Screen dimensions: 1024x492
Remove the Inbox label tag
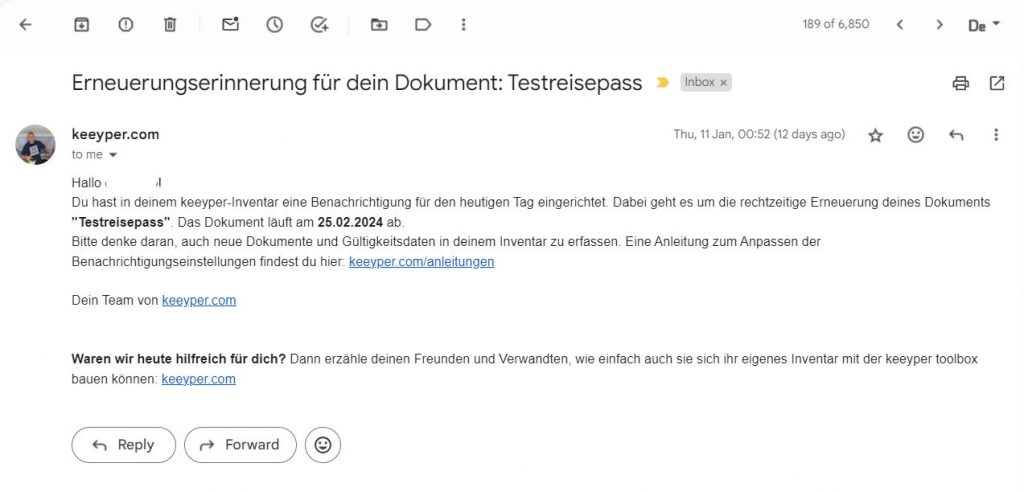(724, 82)
